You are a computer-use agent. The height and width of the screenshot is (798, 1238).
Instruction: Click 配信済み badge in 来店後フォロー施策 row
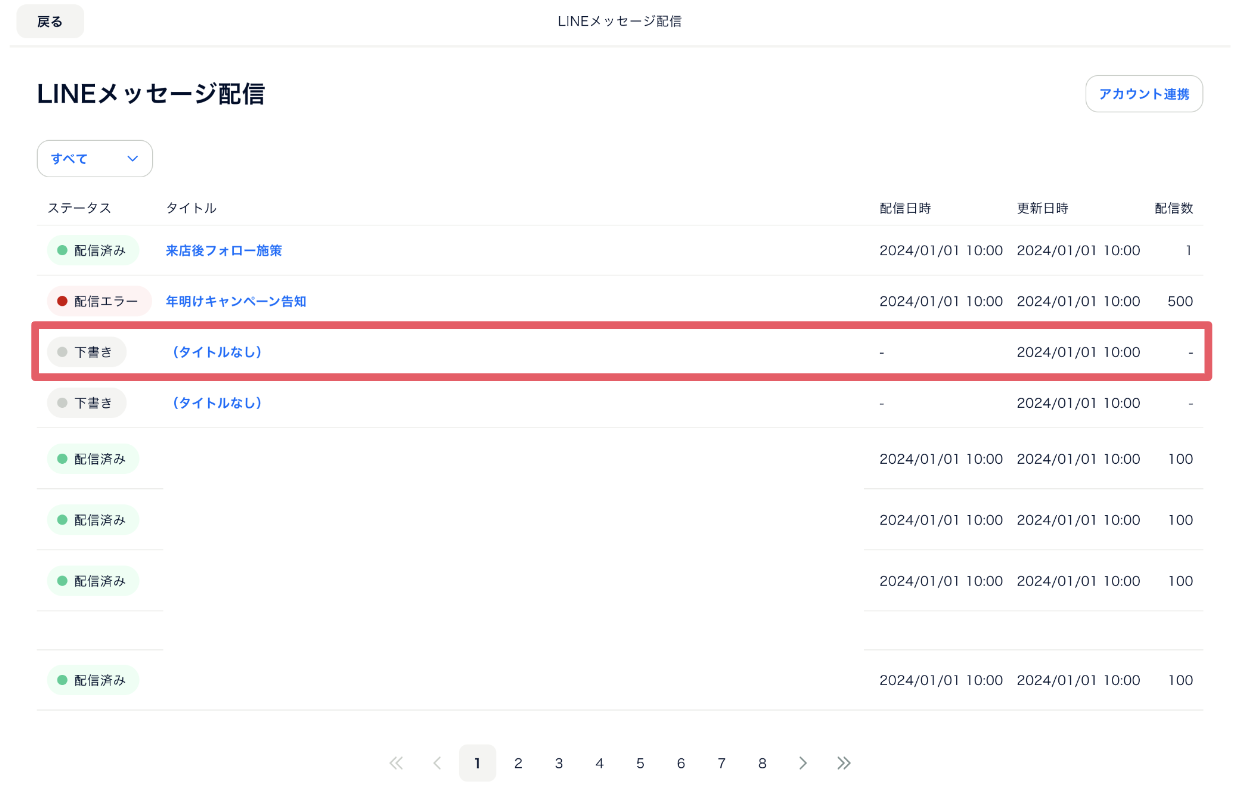point(93,251)
